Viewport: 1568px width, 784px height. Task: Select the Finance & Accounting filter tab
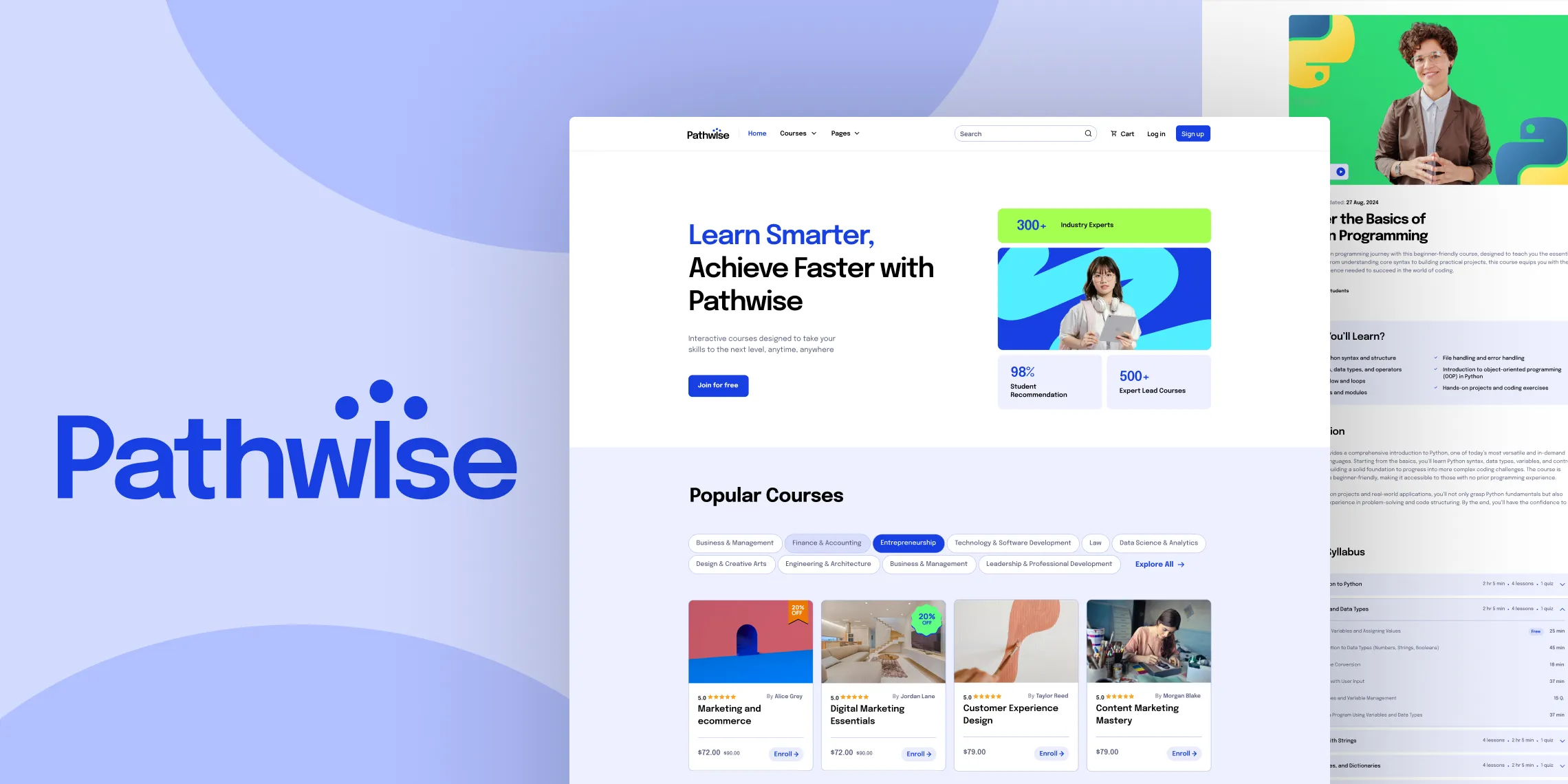(826, 542)
